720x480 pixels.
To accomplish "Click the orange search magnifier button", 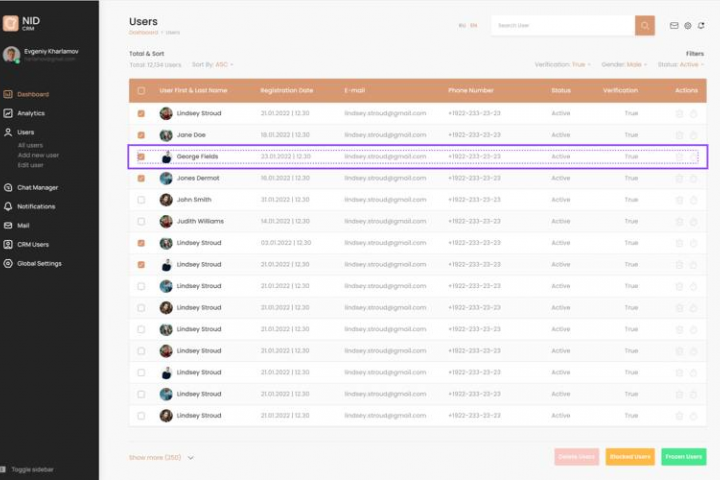I will [x=645, y=26].
